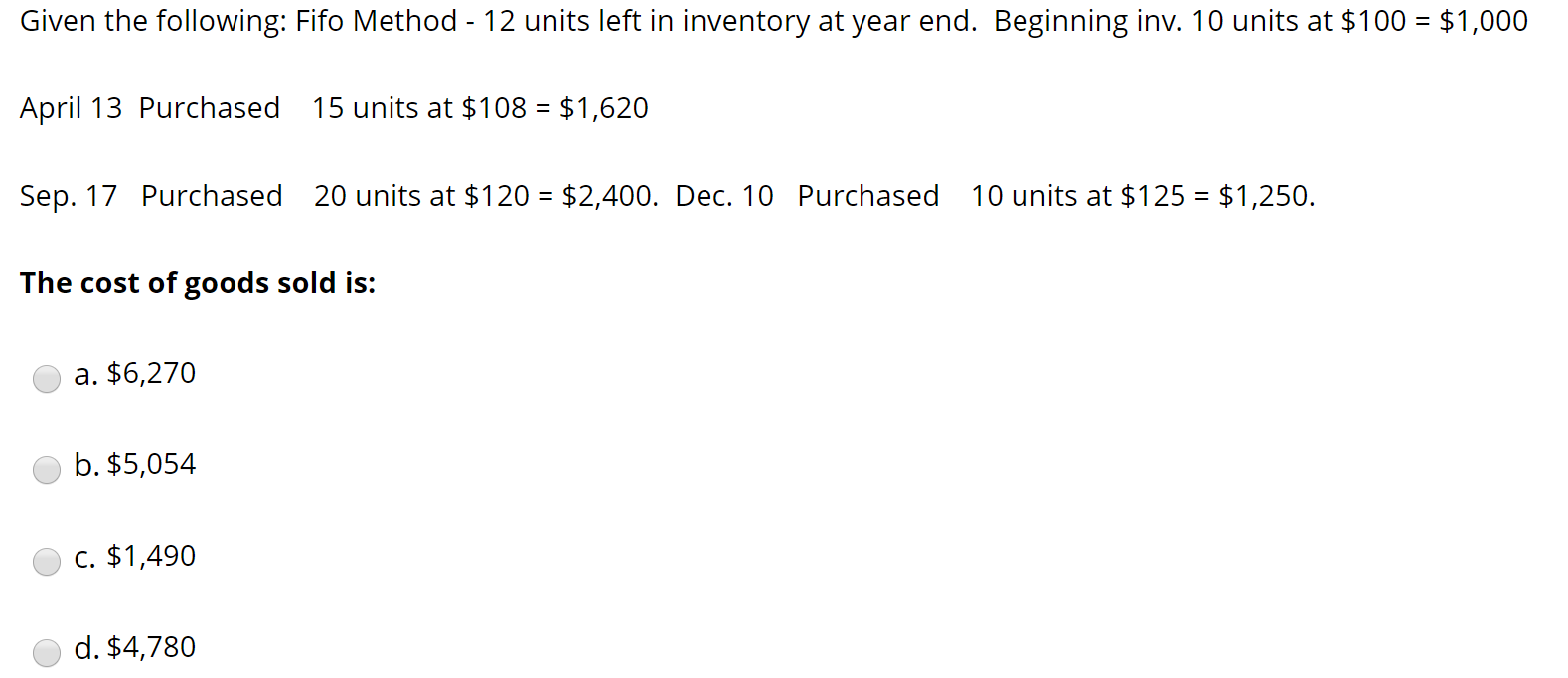Select radio button for answer c. $1,490
The width and height of the screenshot is (1568, 678).
point(46,562)
